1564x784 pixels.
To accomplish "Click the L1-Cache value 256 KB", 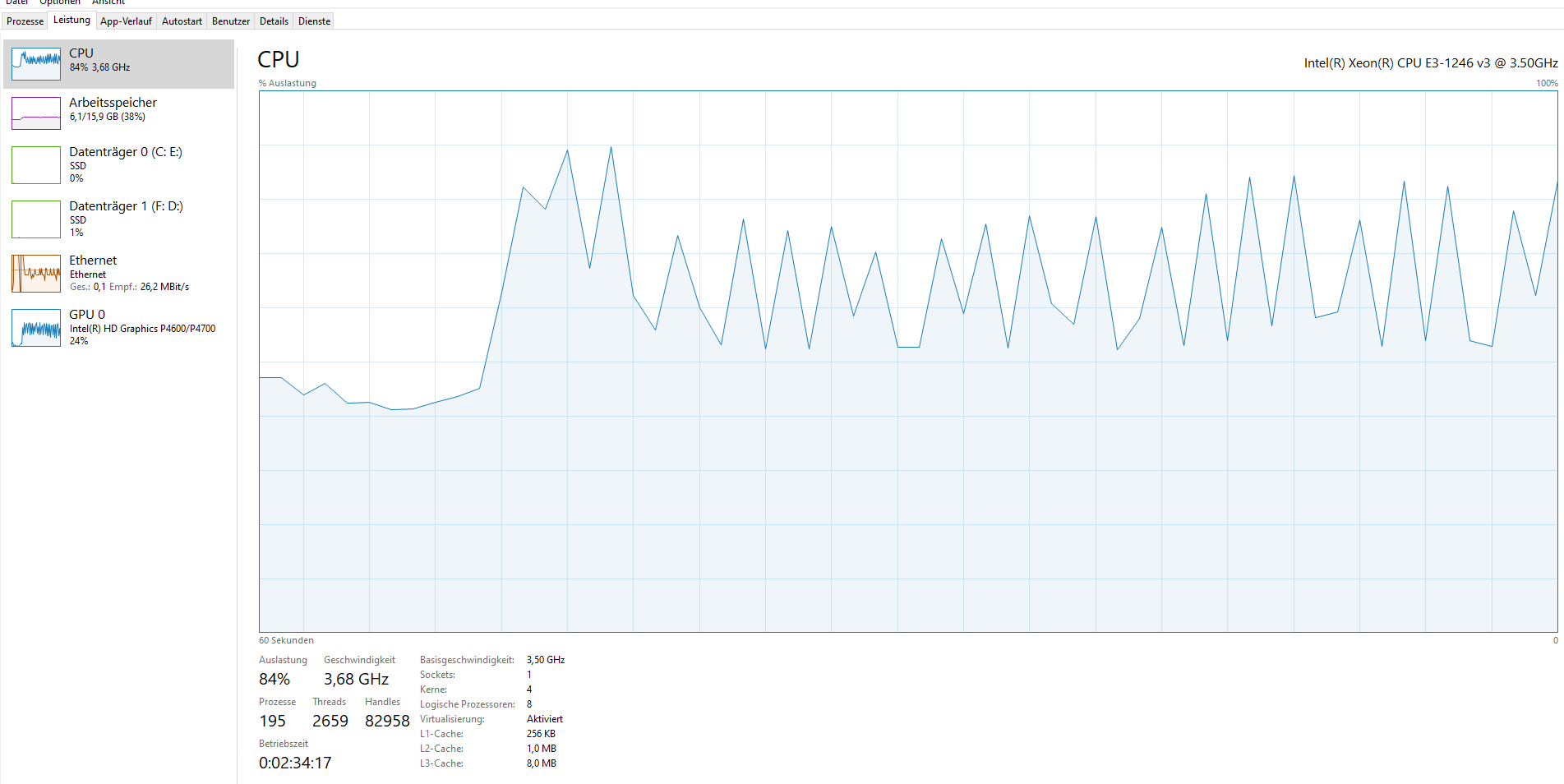I will [541, 734].
